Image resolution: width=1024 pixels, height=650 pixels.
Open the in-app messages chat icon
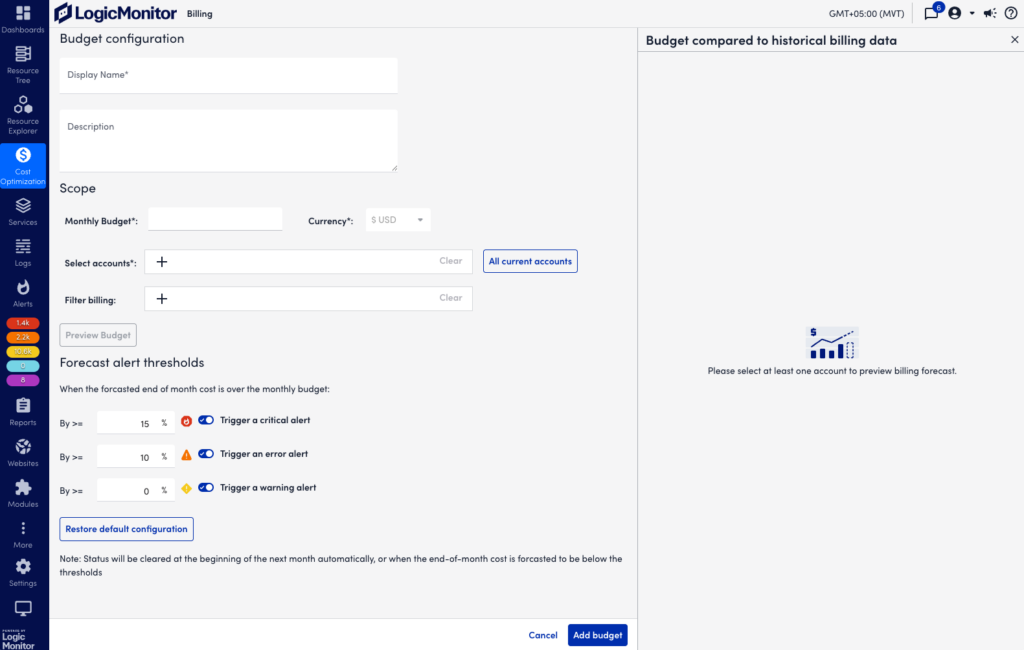click(930, 12)
